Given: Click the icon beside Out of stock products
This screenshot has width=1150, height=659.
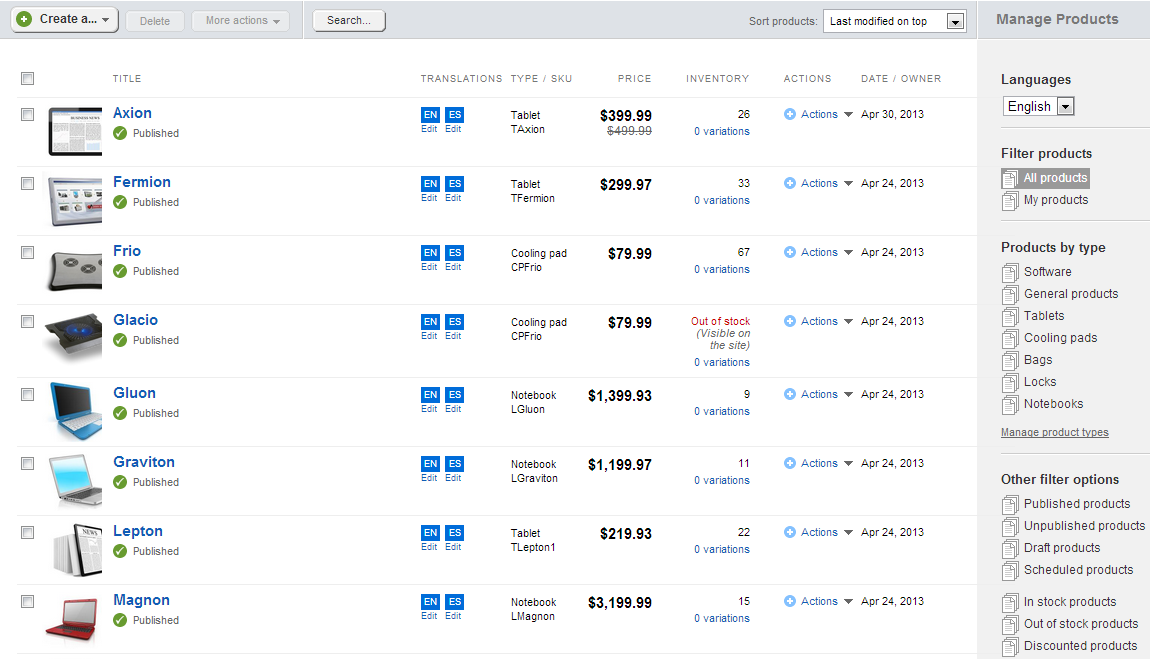Looking at the screenshot, I should tap(1010, 624).
